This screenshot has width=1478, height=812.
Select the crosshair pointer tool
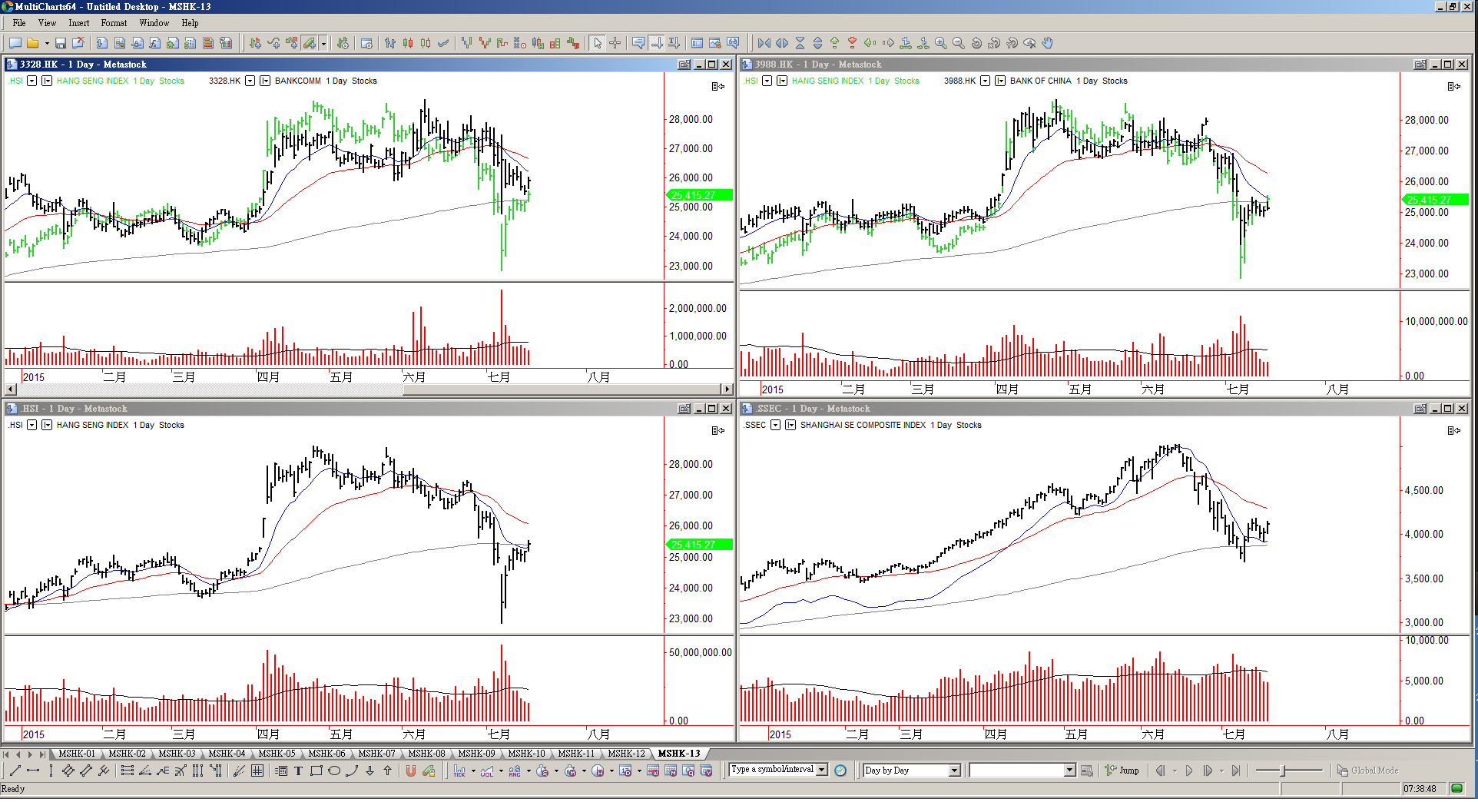click(615, 43)
